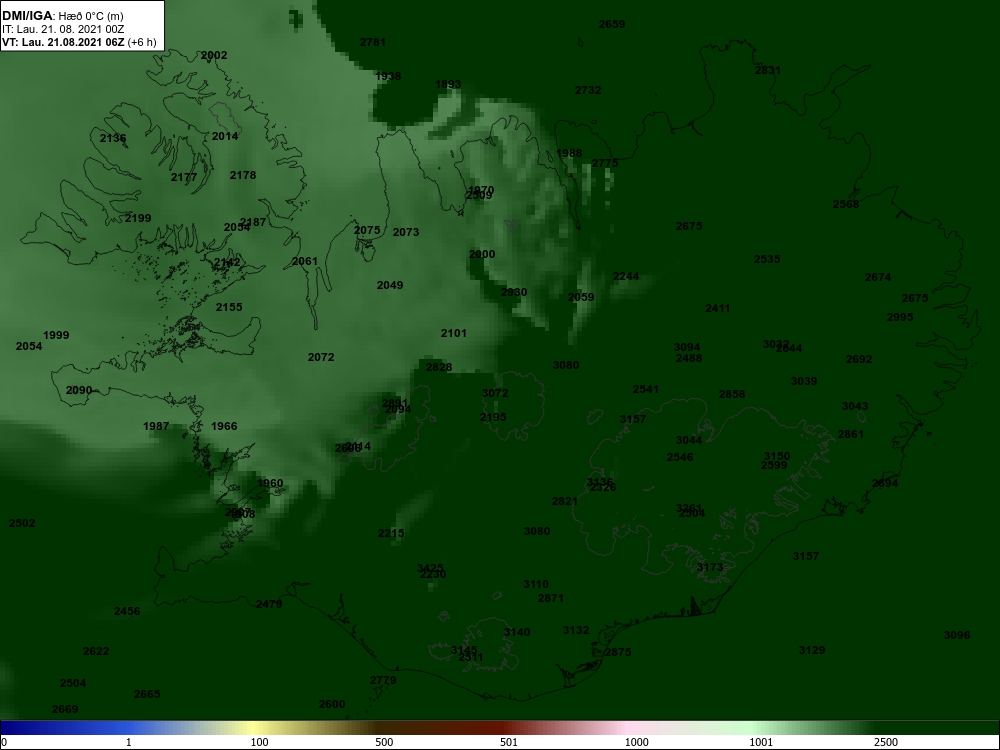1000x750 pixels.
Task: Click the map value "2072"
Action: 320,357
